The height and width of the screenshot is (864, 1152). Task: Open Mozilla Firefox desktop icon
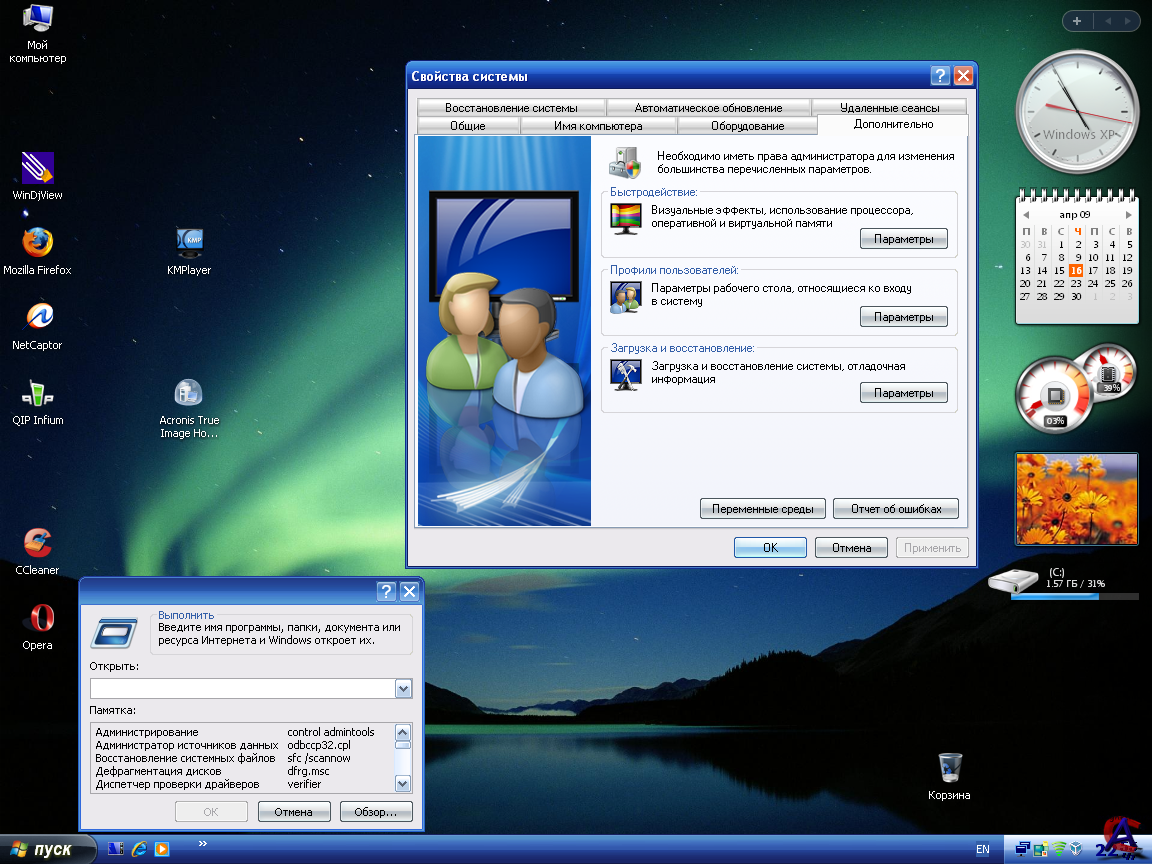coord(37,243)
